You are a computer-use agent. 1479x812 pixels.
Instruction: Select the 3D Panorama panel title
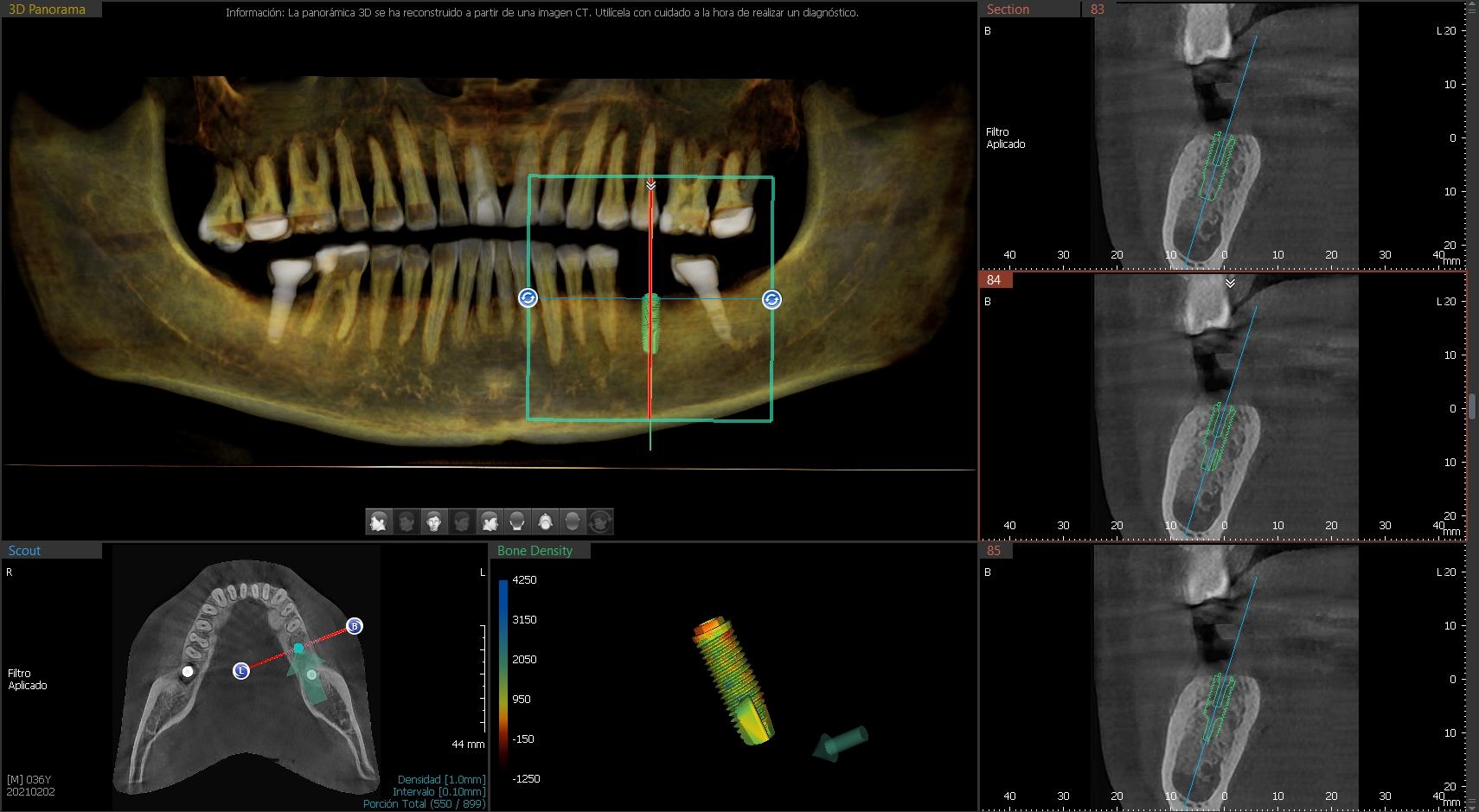[48, 10]
